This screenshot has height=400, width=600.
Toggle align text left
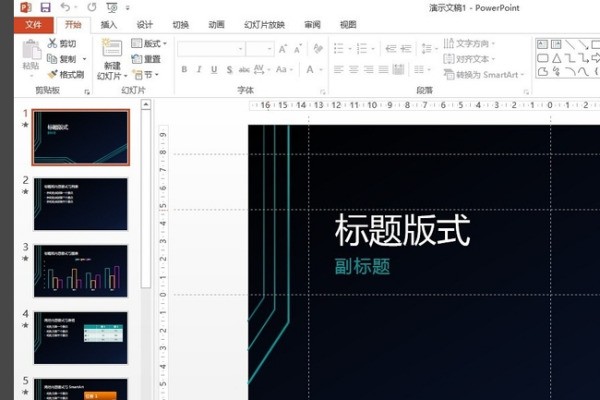(338, 69)
